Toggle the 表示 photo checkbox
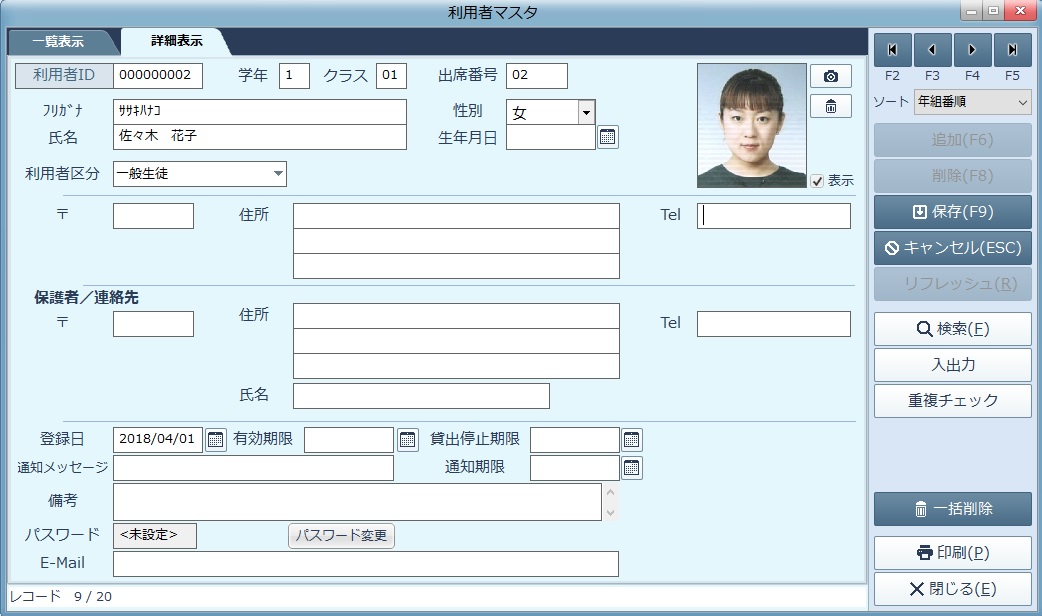 [817, 181]
